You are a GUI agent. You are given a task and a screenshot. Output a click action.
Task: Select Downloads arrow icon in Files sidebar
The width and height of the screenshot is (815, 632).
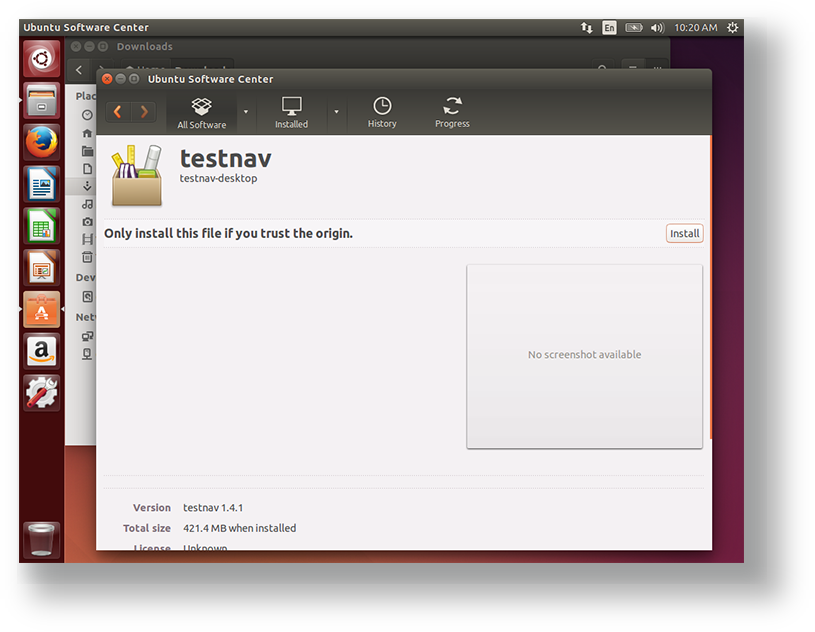tap(87, 186)
